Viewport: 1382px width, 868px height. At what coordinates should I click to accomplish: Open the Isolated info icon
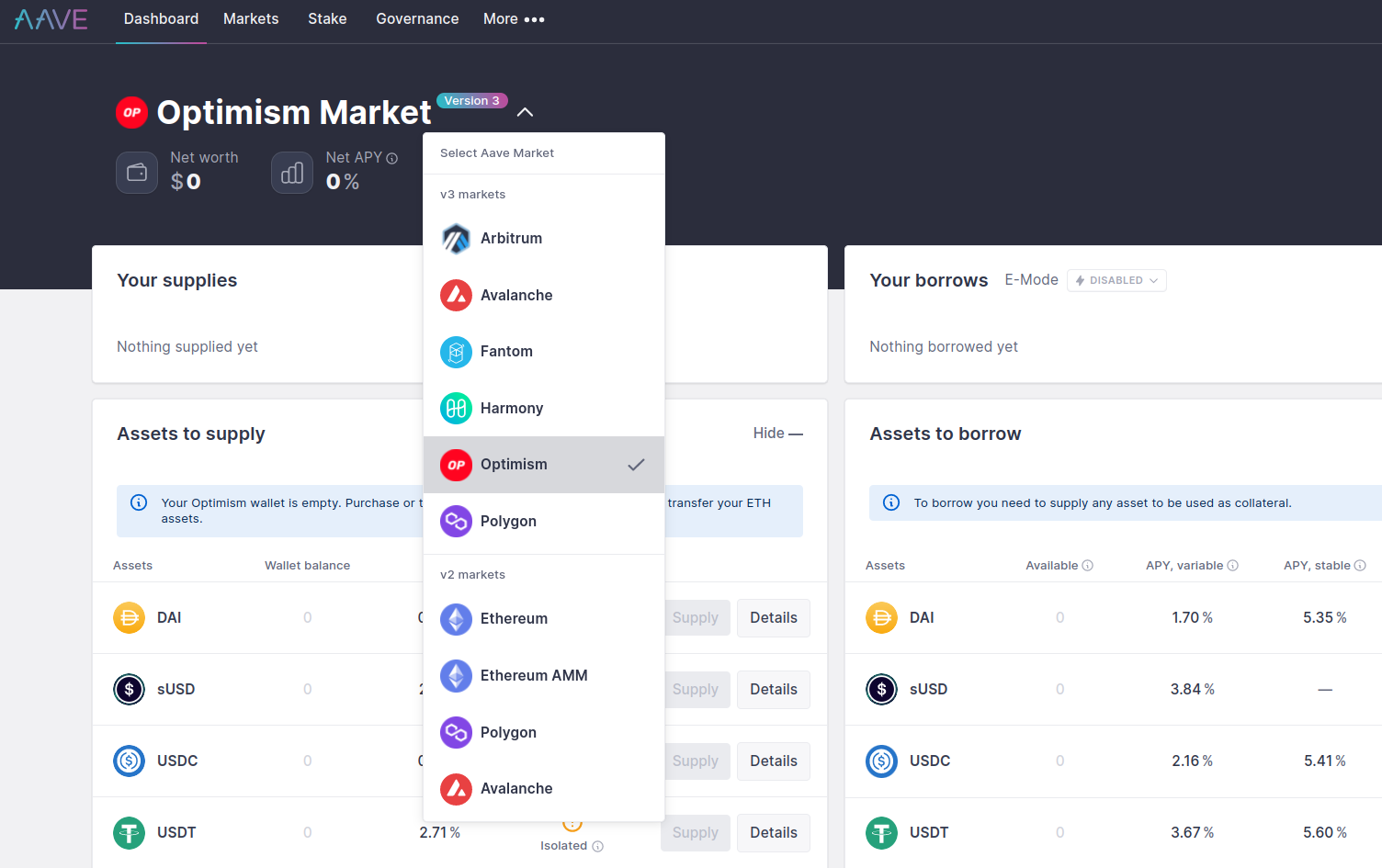(x=598, y=847)
